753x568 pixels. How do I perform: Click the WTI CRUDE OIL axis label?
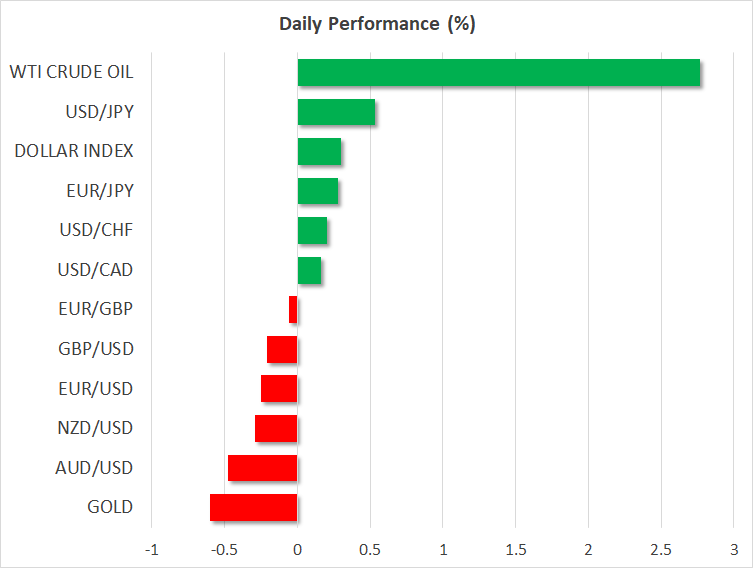(71, 72)
